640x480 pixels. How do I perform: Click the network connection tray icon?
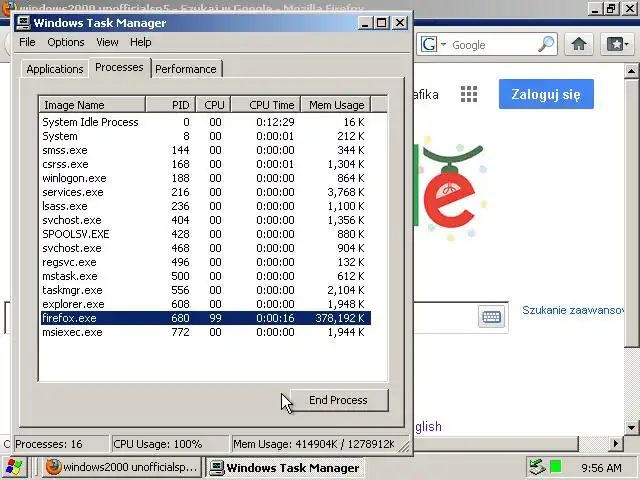(537, 467)
